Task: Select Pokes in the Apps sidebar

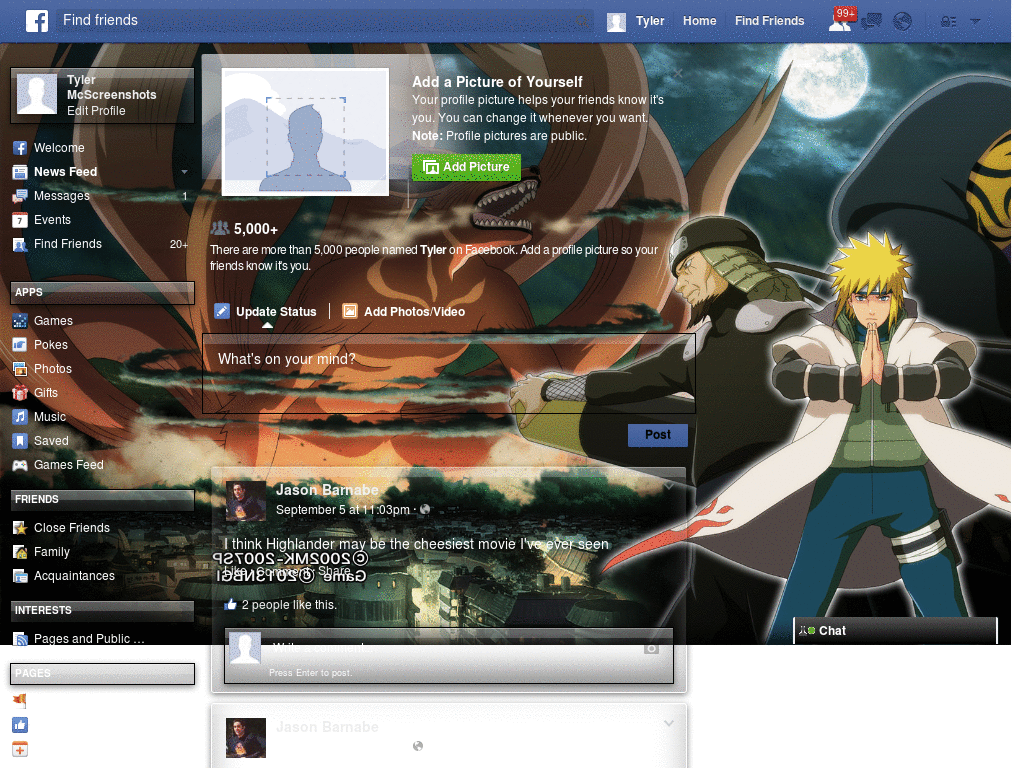Action: (22, 344)
